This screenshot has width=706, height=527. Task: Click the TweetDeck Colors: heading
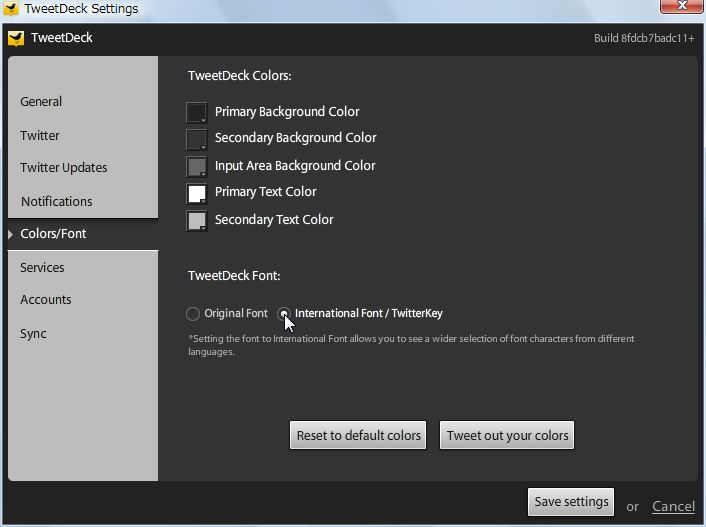pos(240,76)
